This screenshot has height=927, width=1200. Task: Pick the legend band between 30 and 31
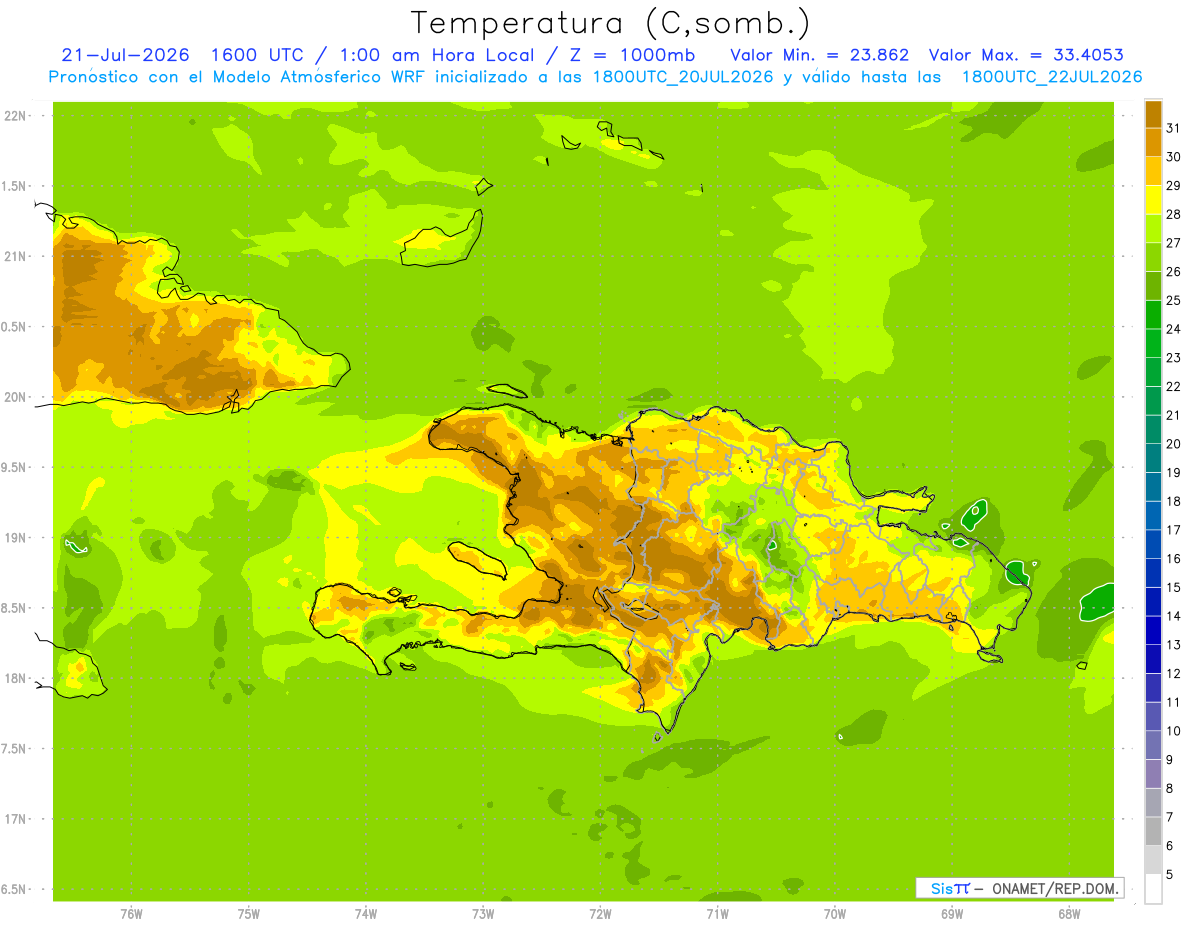(x=1153, y=142)
